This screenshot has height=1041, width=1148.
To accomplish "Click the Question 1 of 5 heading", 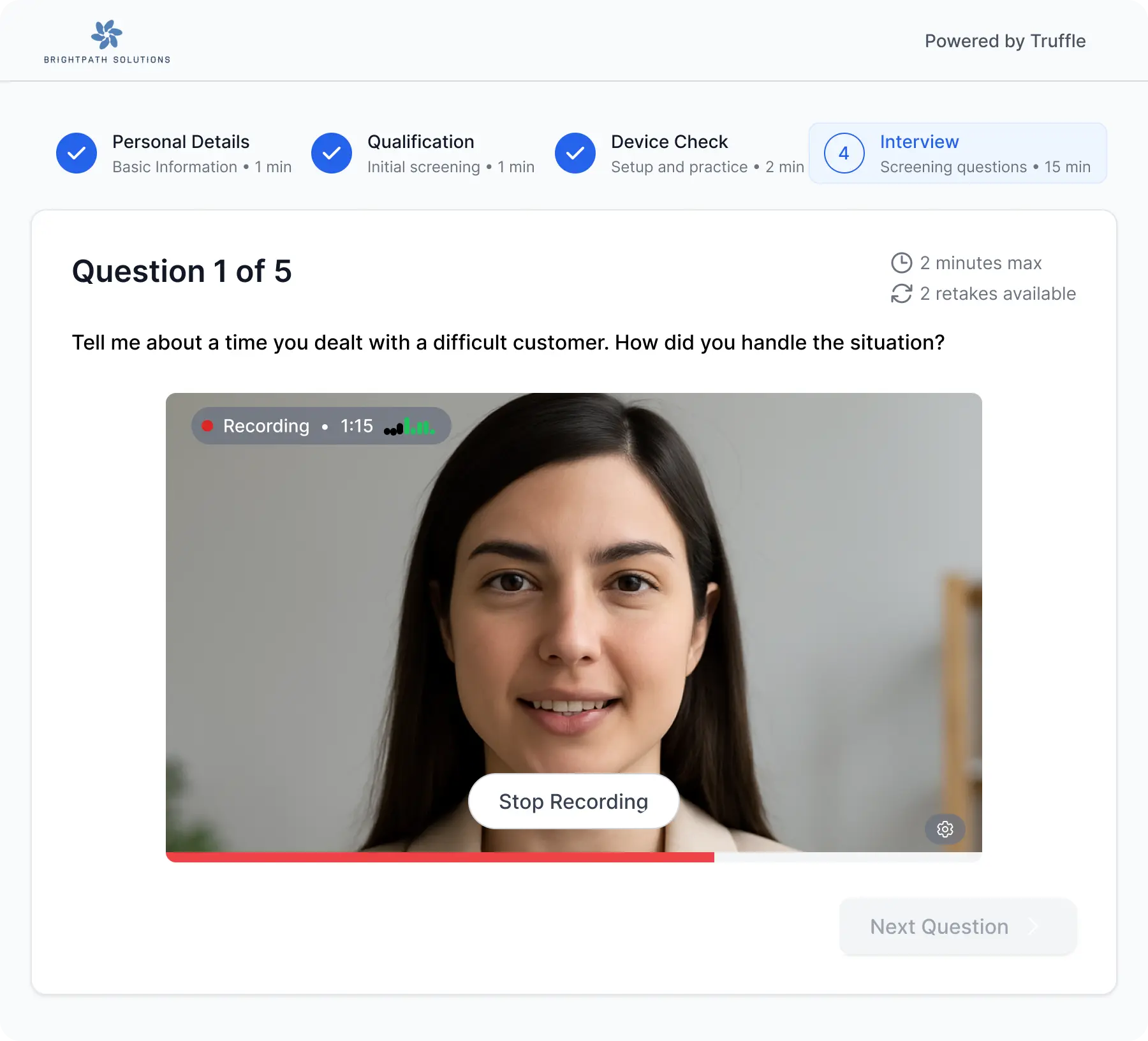I will 182,271.
